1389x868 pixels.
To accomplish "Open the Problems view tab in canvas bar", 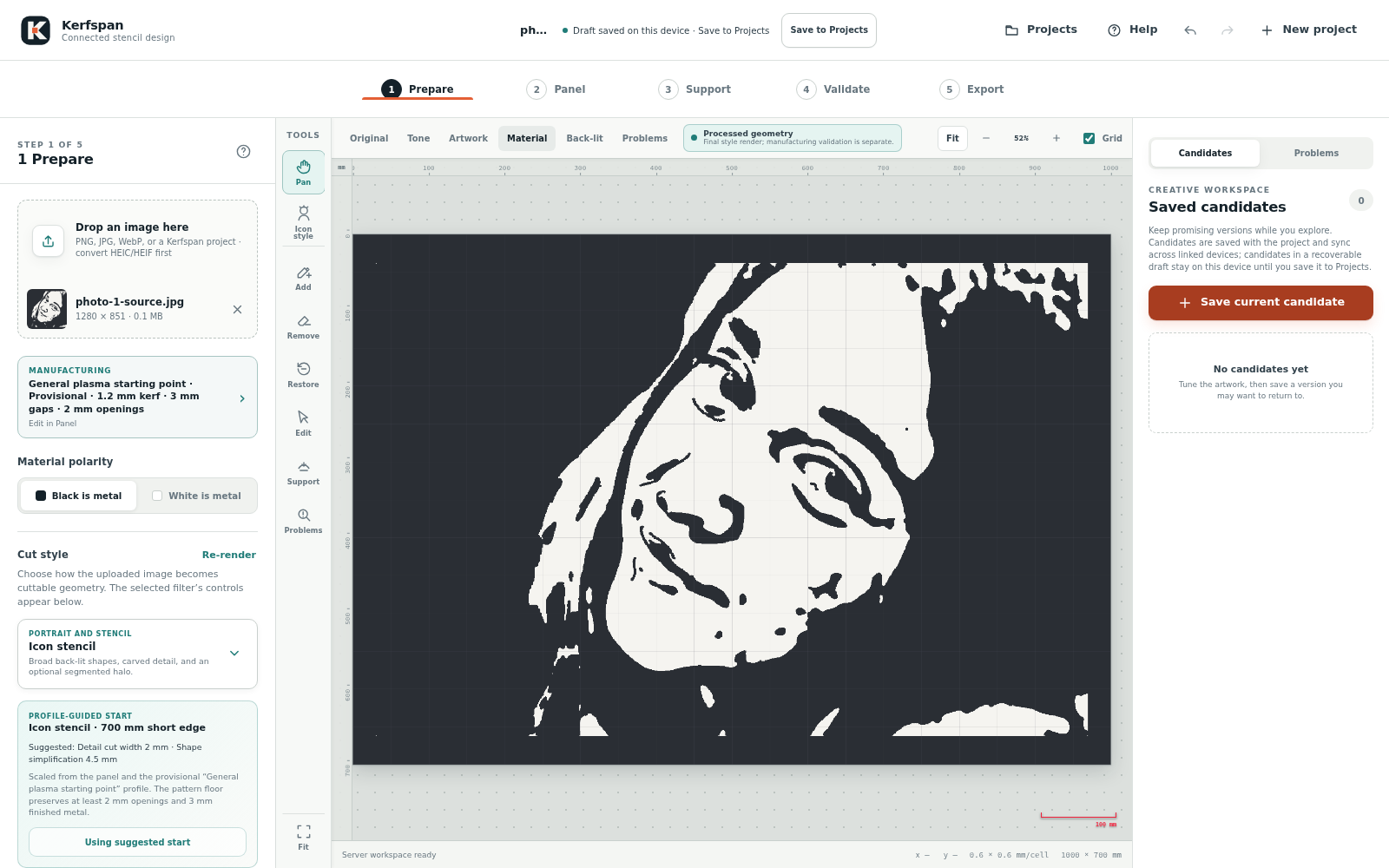I will [644, 138].
